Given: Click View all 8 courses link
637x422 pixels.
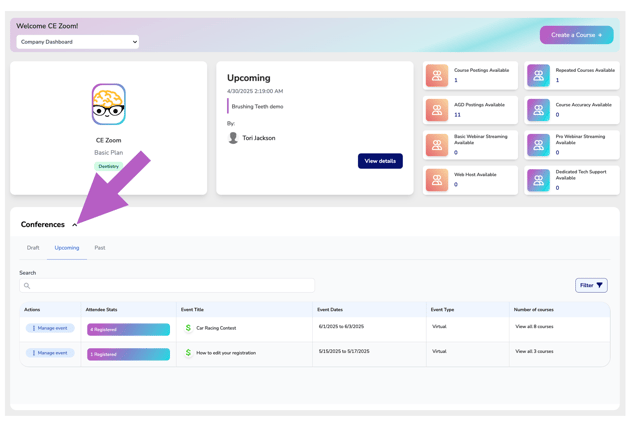Looking at the screenshot, I should click(x=534, y=327).
